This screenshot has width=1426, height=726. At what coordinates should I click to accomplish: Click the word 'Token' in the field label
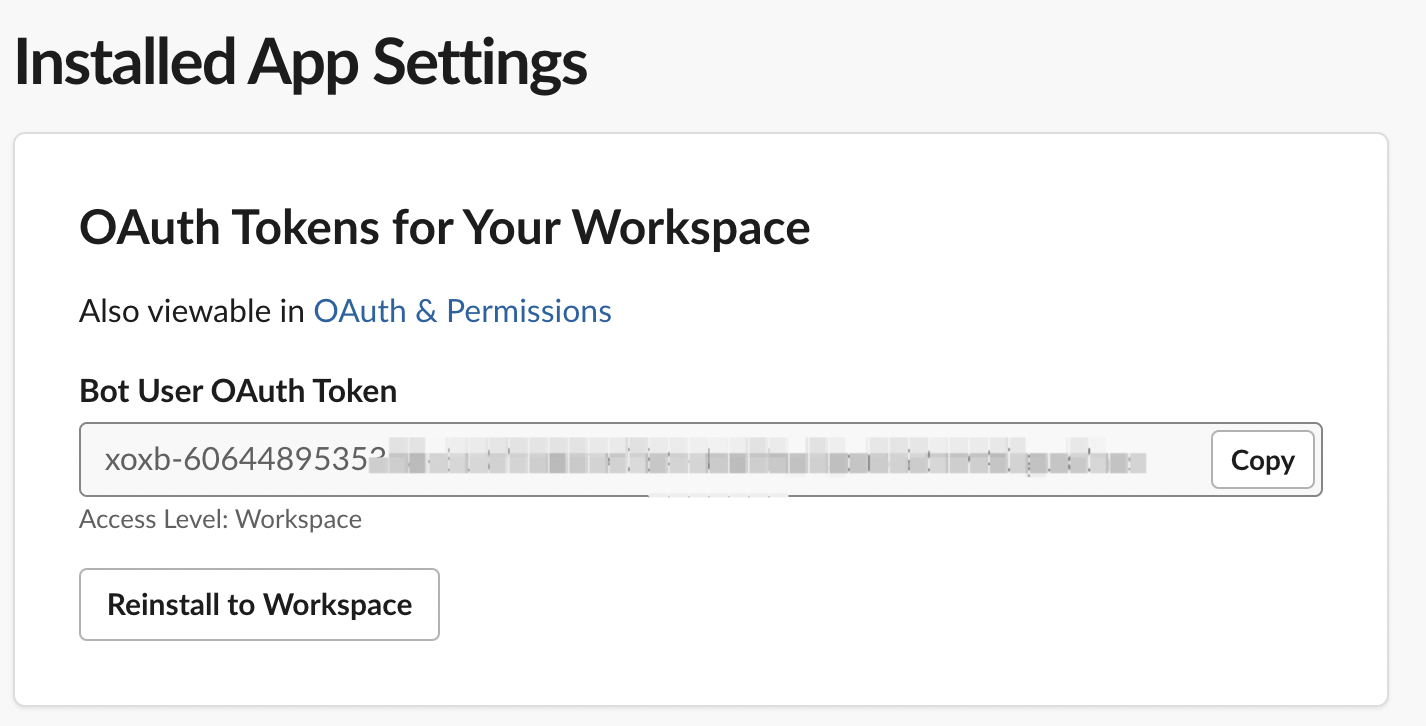(356, 390)
